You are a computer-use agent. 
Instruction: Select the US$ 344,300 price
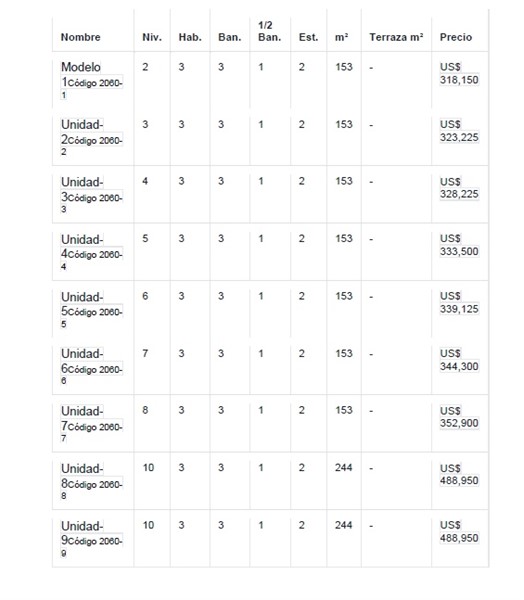[x=459, y=360]
